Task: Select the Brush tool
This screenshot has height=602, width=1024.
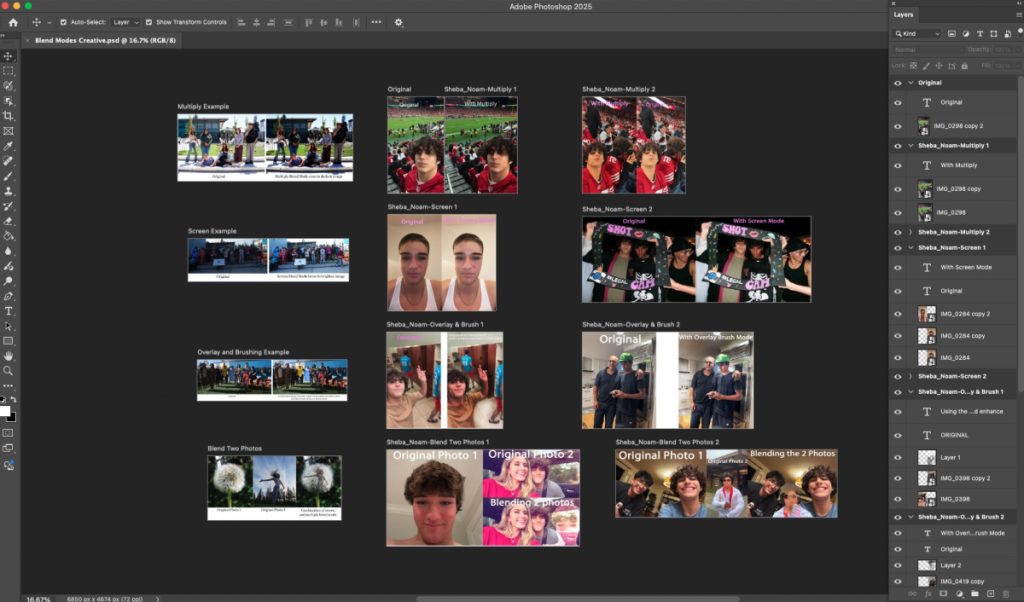Action: pos(8,176)
